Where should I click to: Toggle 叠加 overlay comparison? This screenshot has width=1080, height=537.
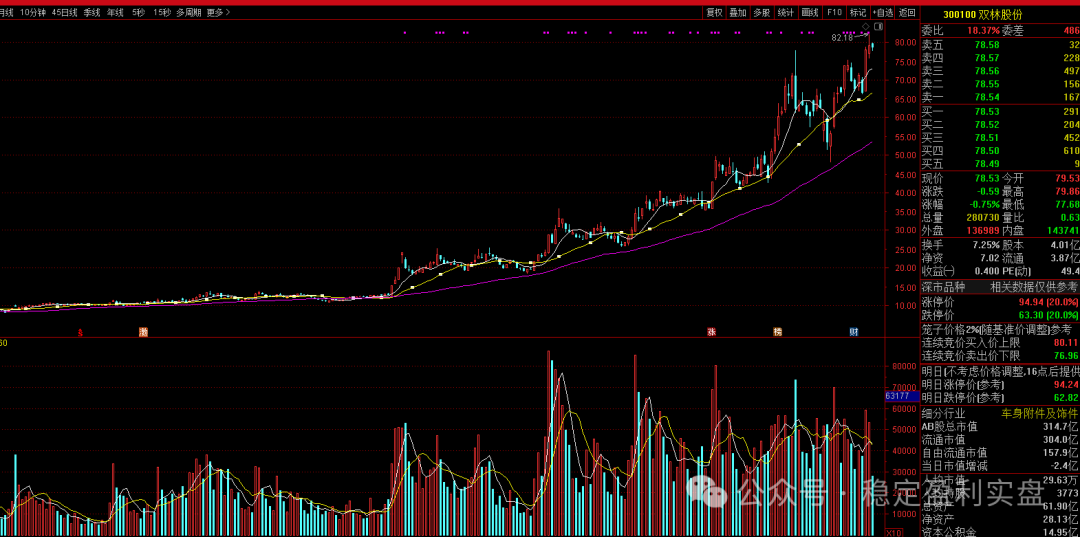click(x=738, y=13)
